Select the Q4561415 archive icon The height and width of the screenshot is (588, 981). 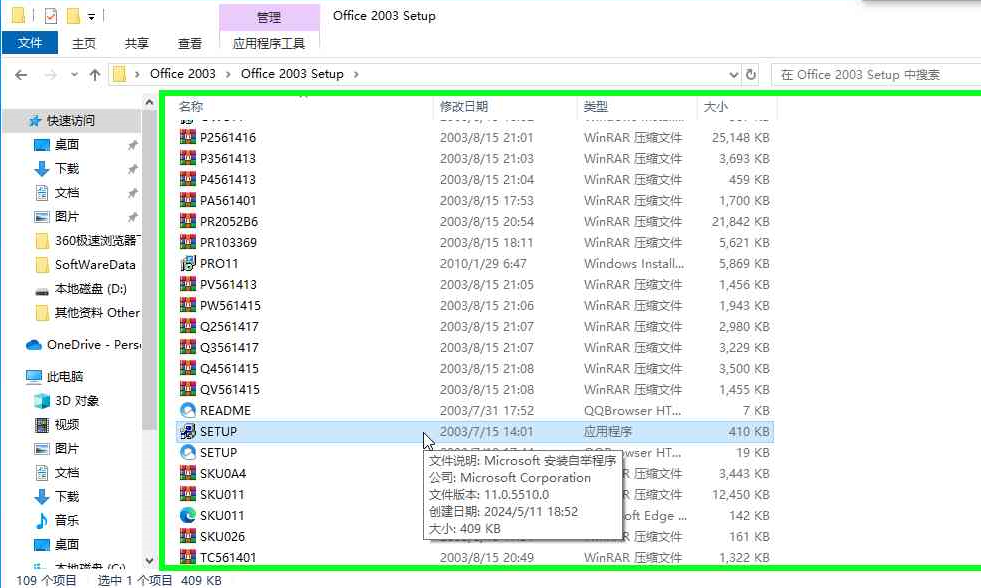(188, 368)
